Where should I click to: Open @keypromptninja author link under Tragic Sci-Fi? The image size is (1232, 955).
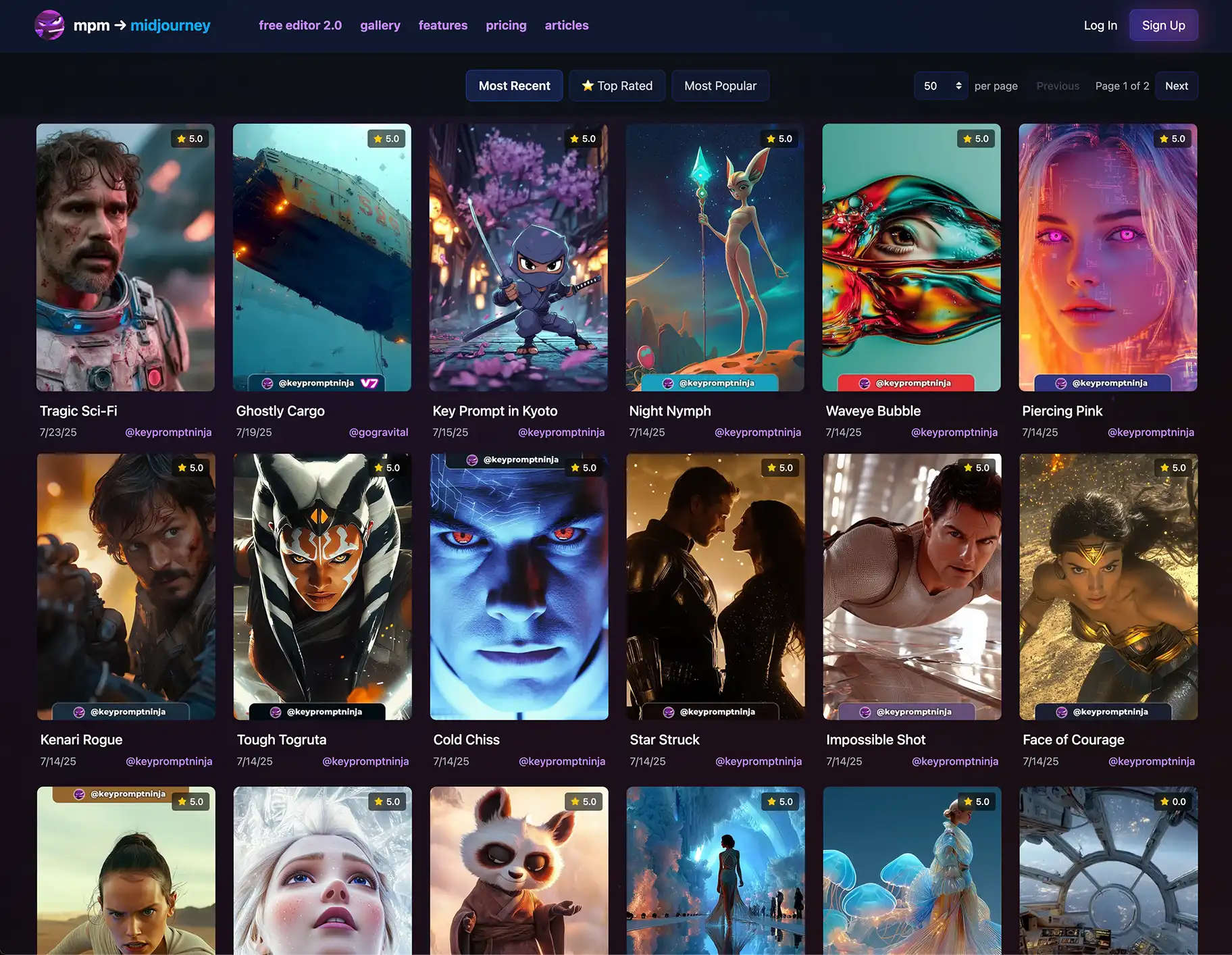(168, 432)
